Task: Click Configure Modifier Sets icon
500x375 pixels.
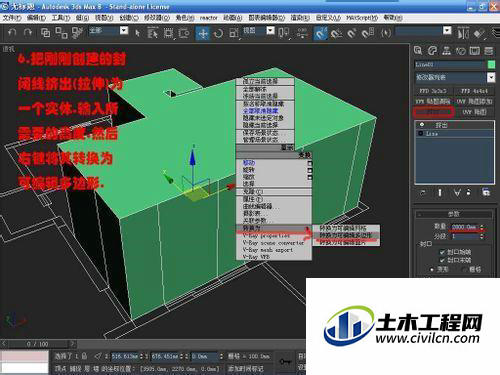Action: pos(486,192)
